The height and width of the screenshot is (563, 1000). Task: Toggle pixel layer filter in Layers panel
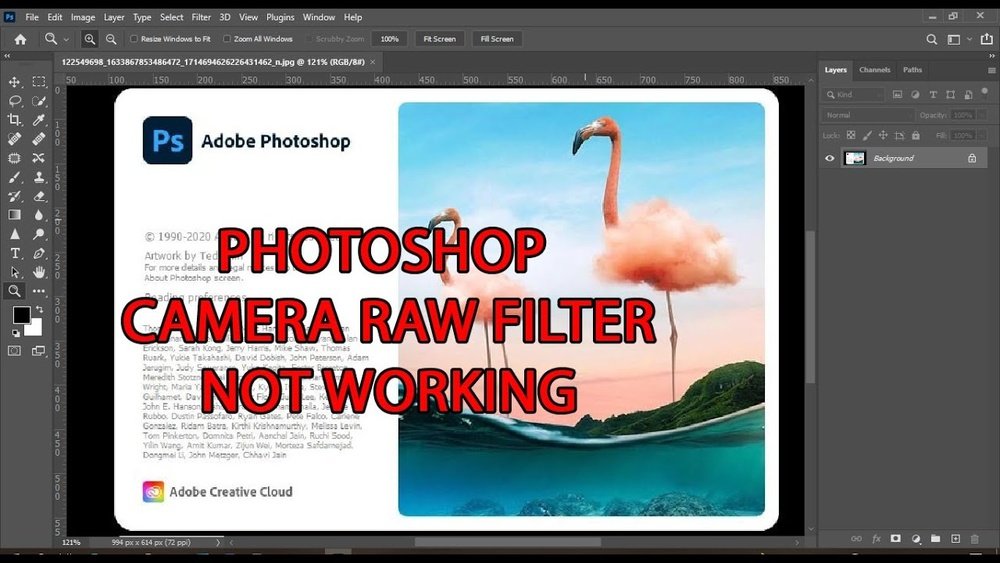[x=897, y=94]
